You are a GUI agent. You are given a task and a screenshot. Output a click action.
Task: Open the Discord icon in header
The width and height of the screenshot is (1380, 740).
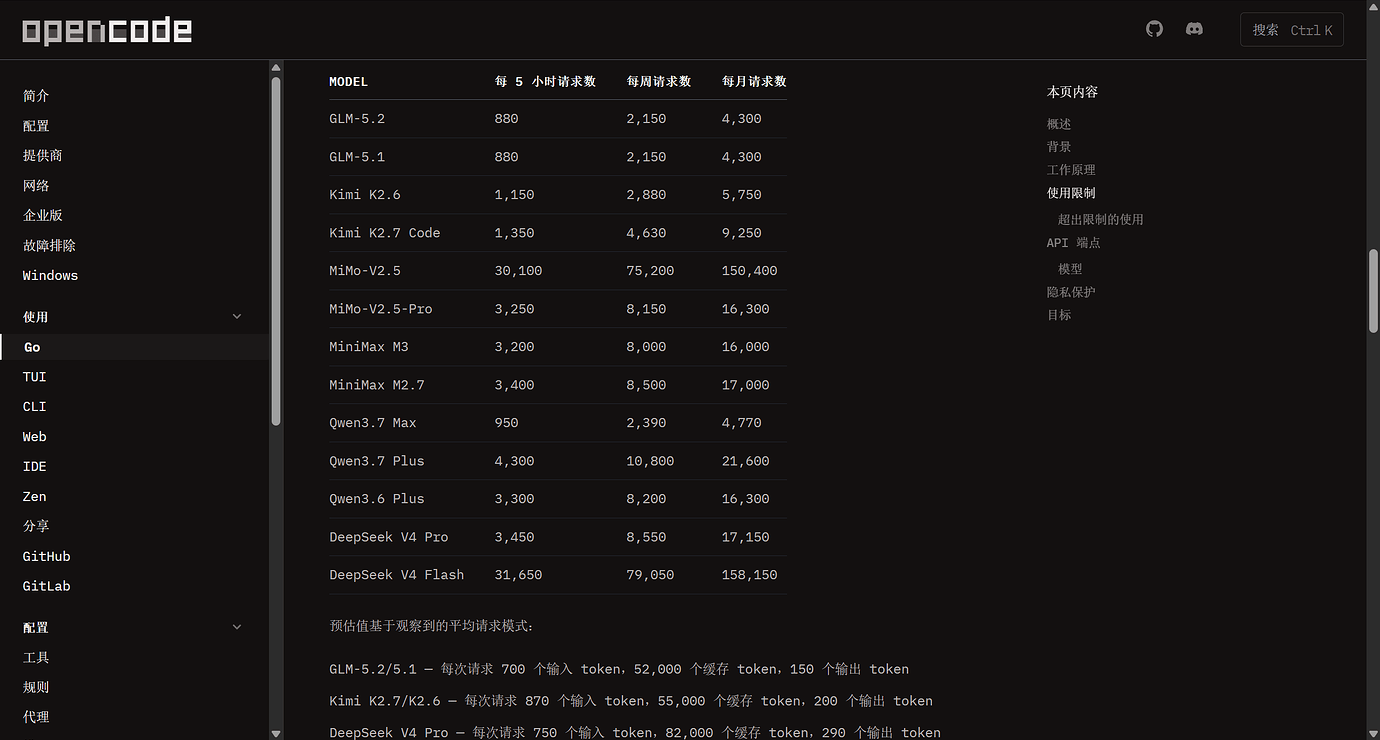pos(1194,29)
